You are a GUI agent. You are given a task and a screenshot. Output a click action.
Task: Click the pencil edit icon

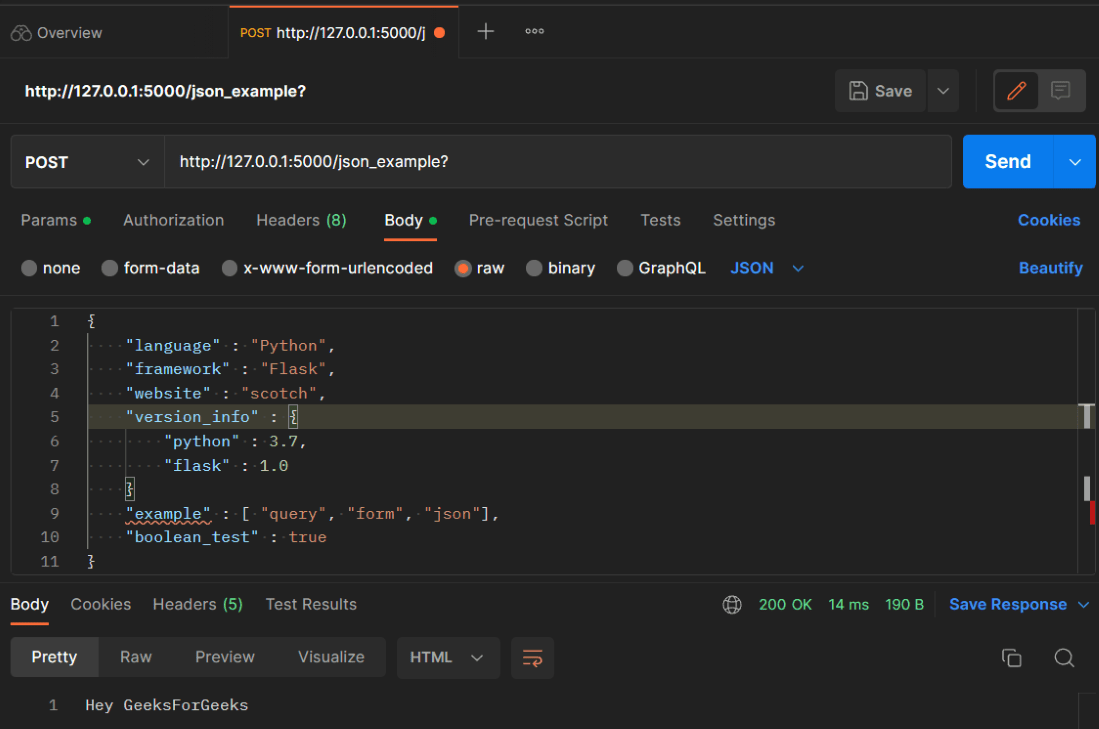(x=1016, y=91)
